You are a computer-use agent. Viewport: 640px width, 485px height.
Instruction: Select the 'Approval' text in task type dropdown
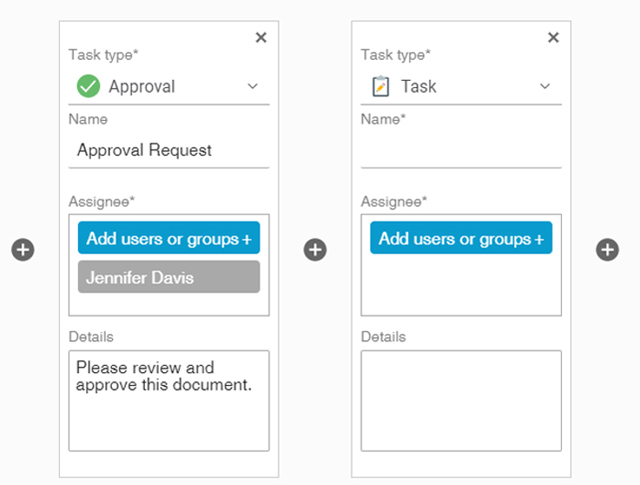[142, 87]
